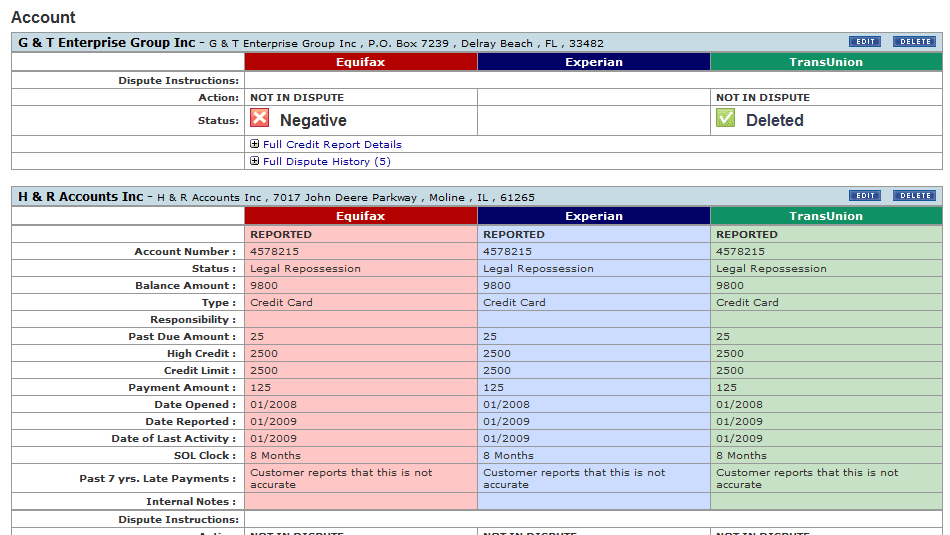The image size is (950, 535).
Task: Click Equifax account number 4578215
Action: 274,251
